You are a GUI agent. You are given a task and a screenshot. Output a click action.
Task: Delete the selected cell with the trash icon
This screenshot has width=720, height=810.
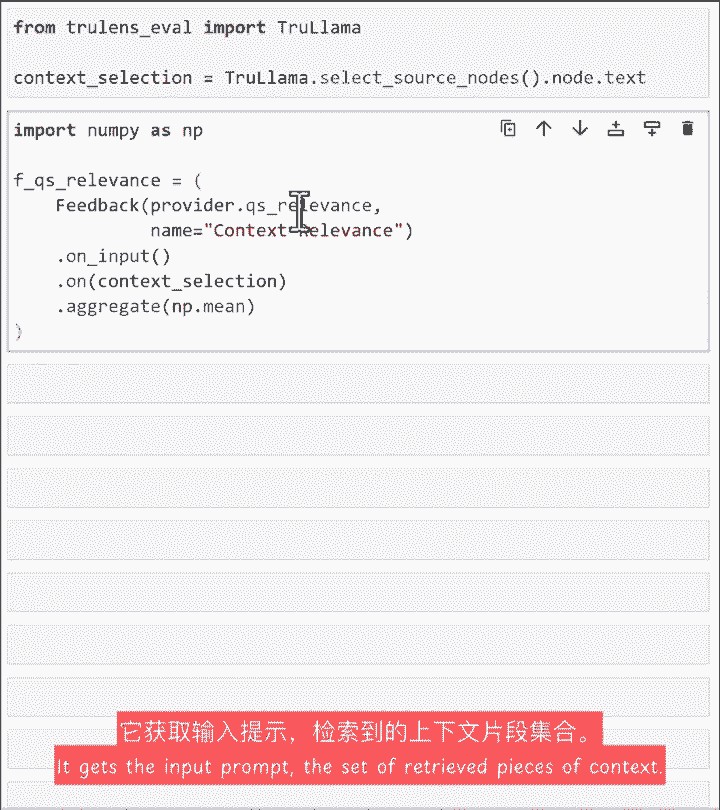coord(687,128)
